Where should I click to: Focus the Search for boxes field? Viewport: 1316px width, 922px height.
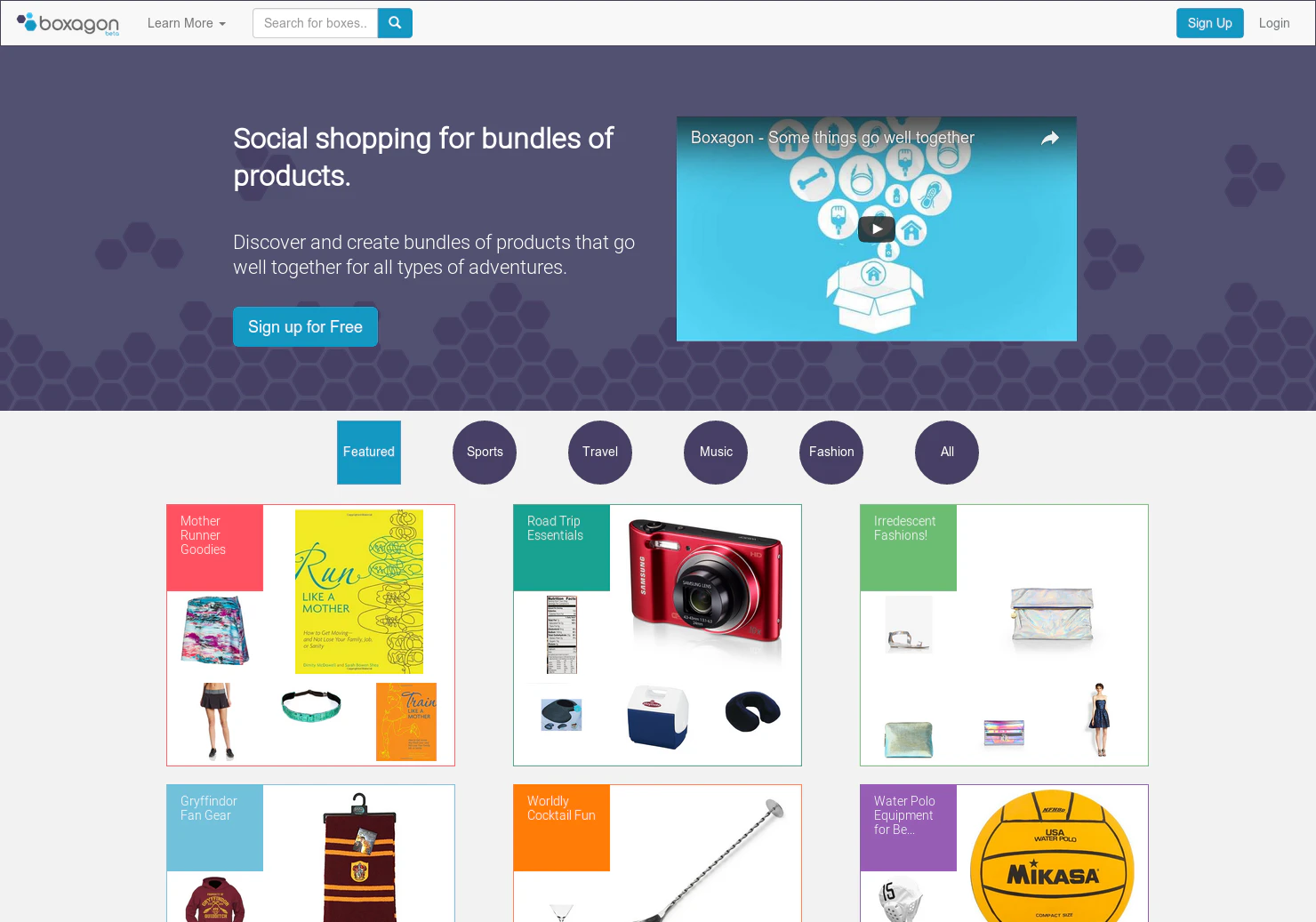tap(316, 23)
